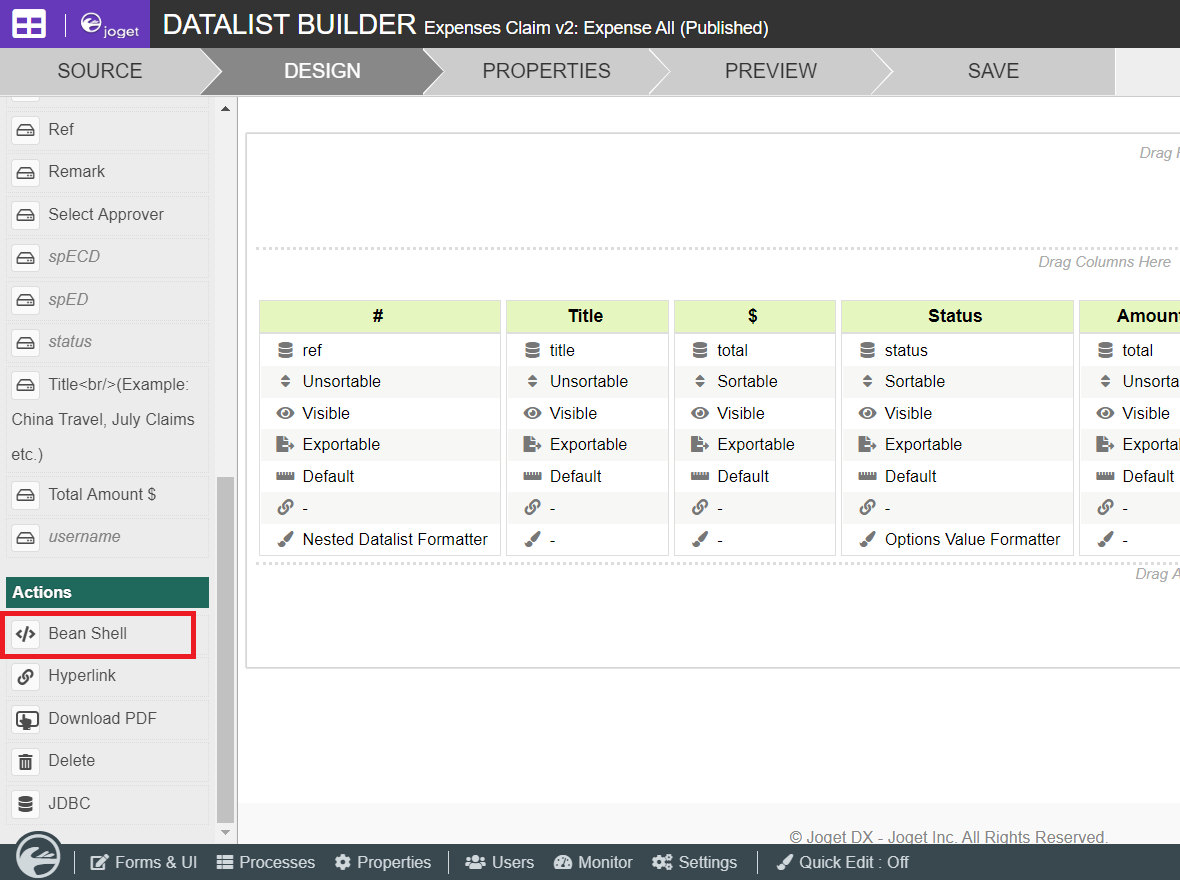This screenshot has height=880, width=1180.
Task: Click the Delete trash icon
Action: click(27, 761)
